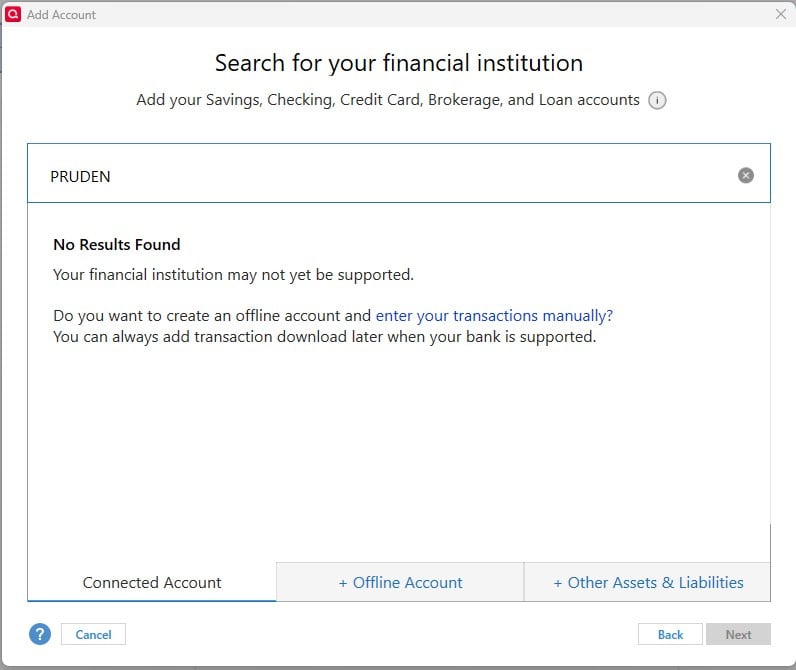Screen dimensions: 796x670
Task: Click the add transaction download later sentence
Action: [324, 337]
